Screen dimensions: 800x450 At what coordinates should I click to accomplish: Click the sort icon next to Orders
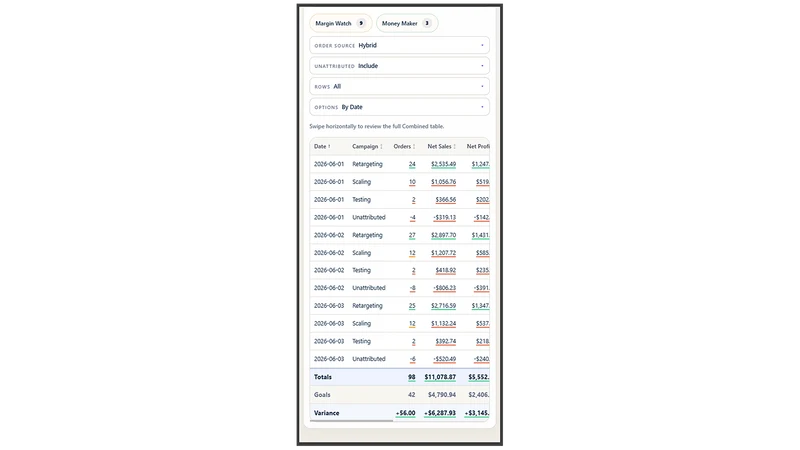414,146
